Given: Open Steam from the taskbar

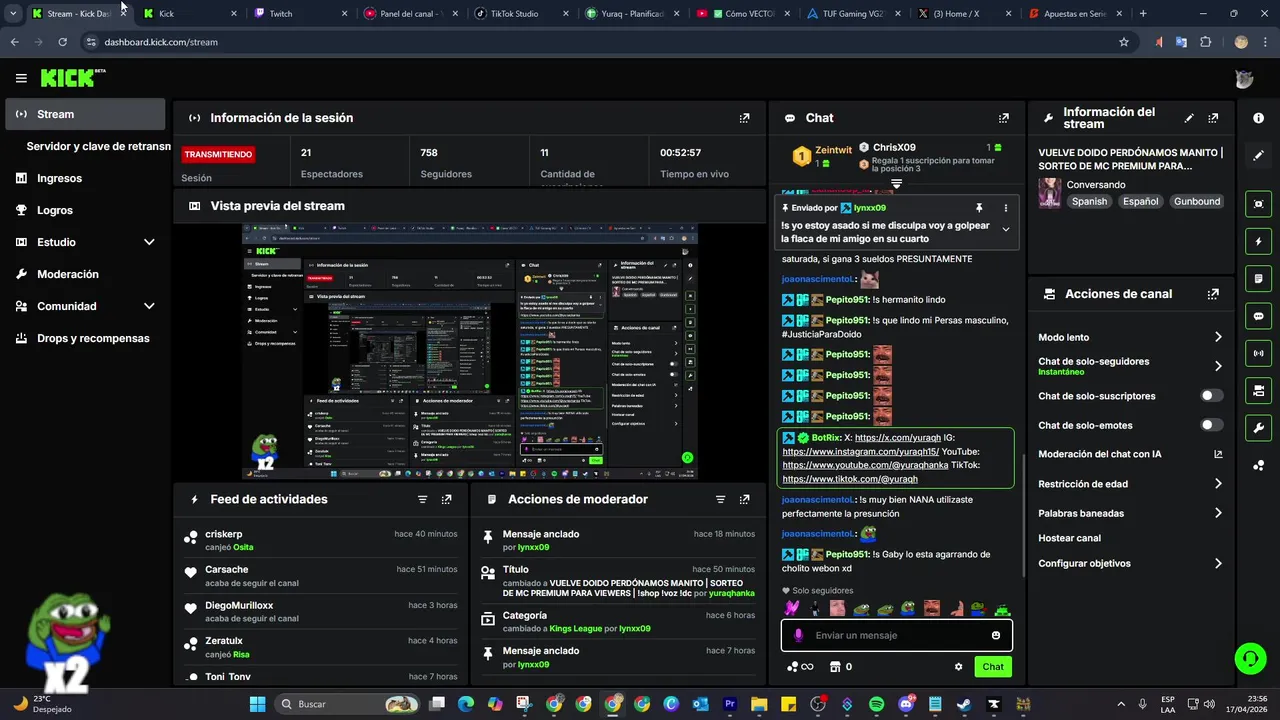Looking at the screenshot, I should tap(964, 704).
